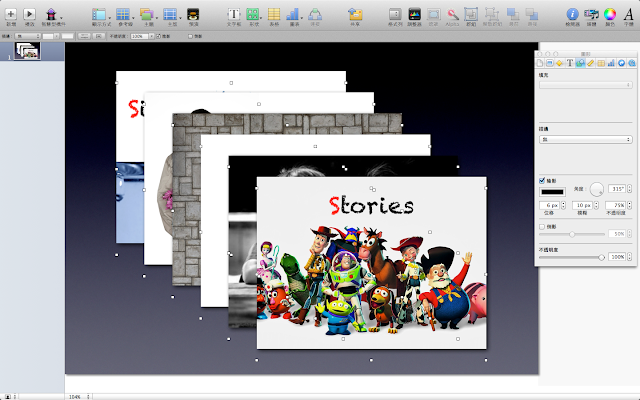The image size is (640, 400).
Task: Insert a Table from the toolbar
Action: (274, 14)
